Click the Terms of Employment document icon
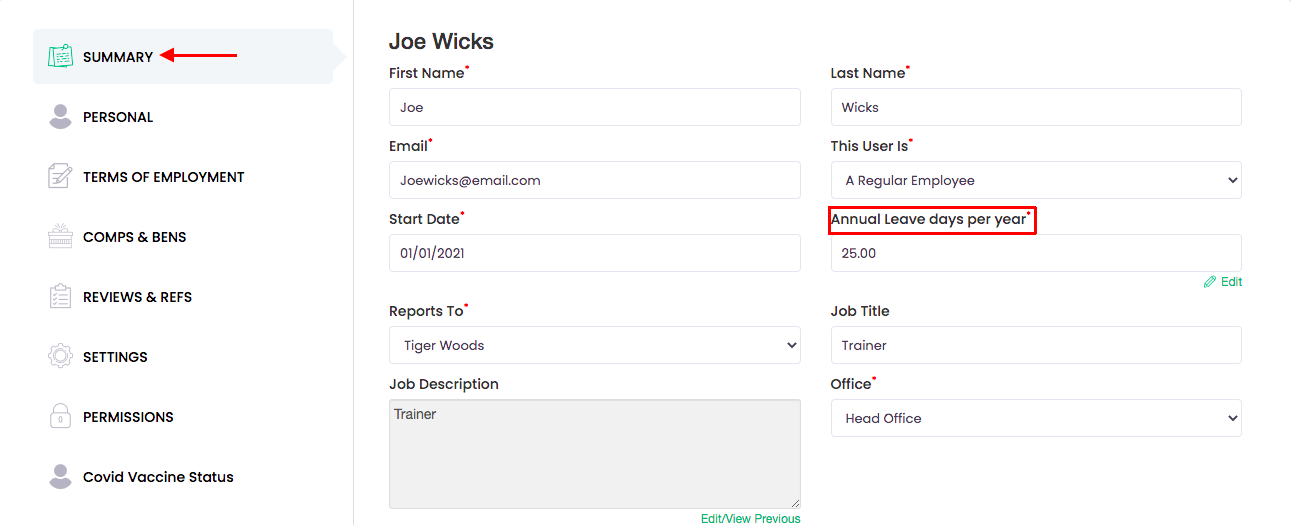 coord(60,177)
